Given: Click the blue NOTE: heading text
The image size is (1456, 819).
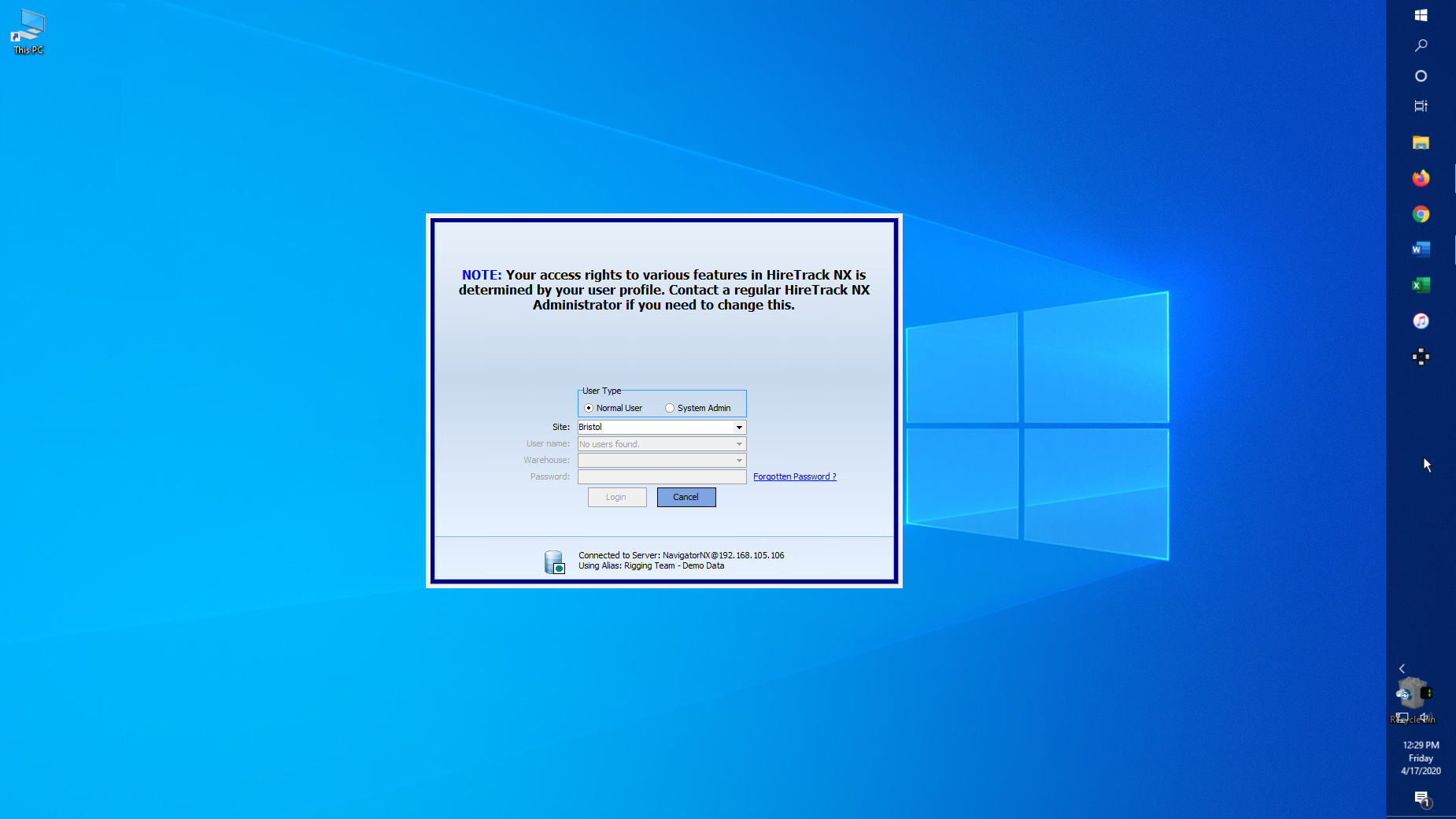Looking at the screenshot, I should (x=482, y=275).
